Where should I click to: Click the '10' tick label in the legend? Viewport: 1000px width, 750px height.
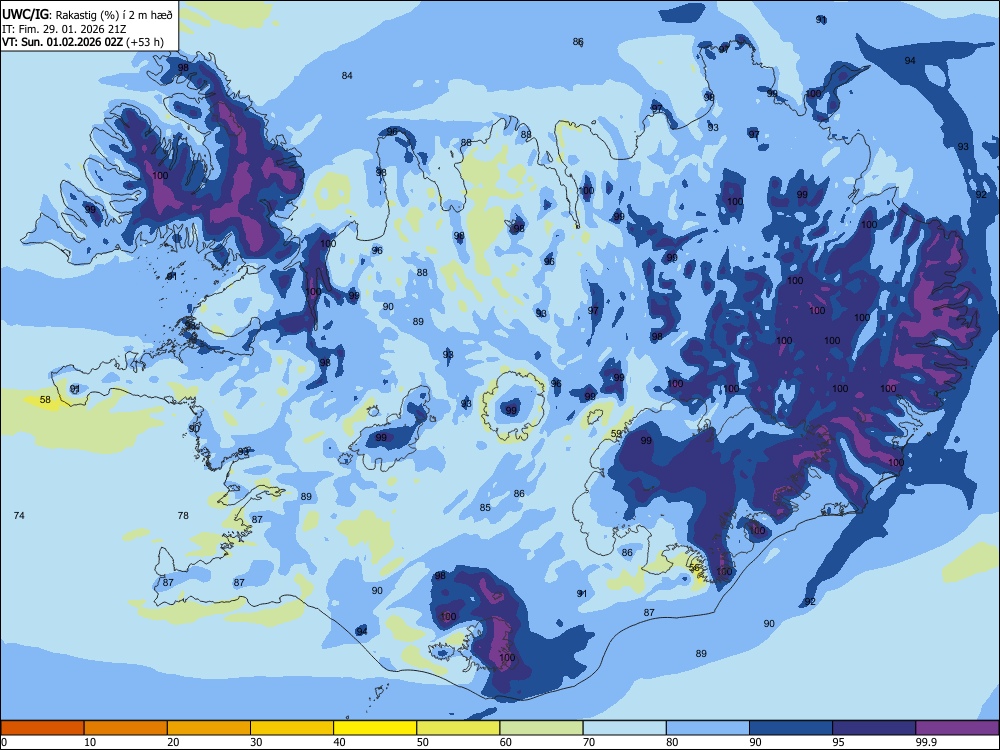[x=90, y=742]
